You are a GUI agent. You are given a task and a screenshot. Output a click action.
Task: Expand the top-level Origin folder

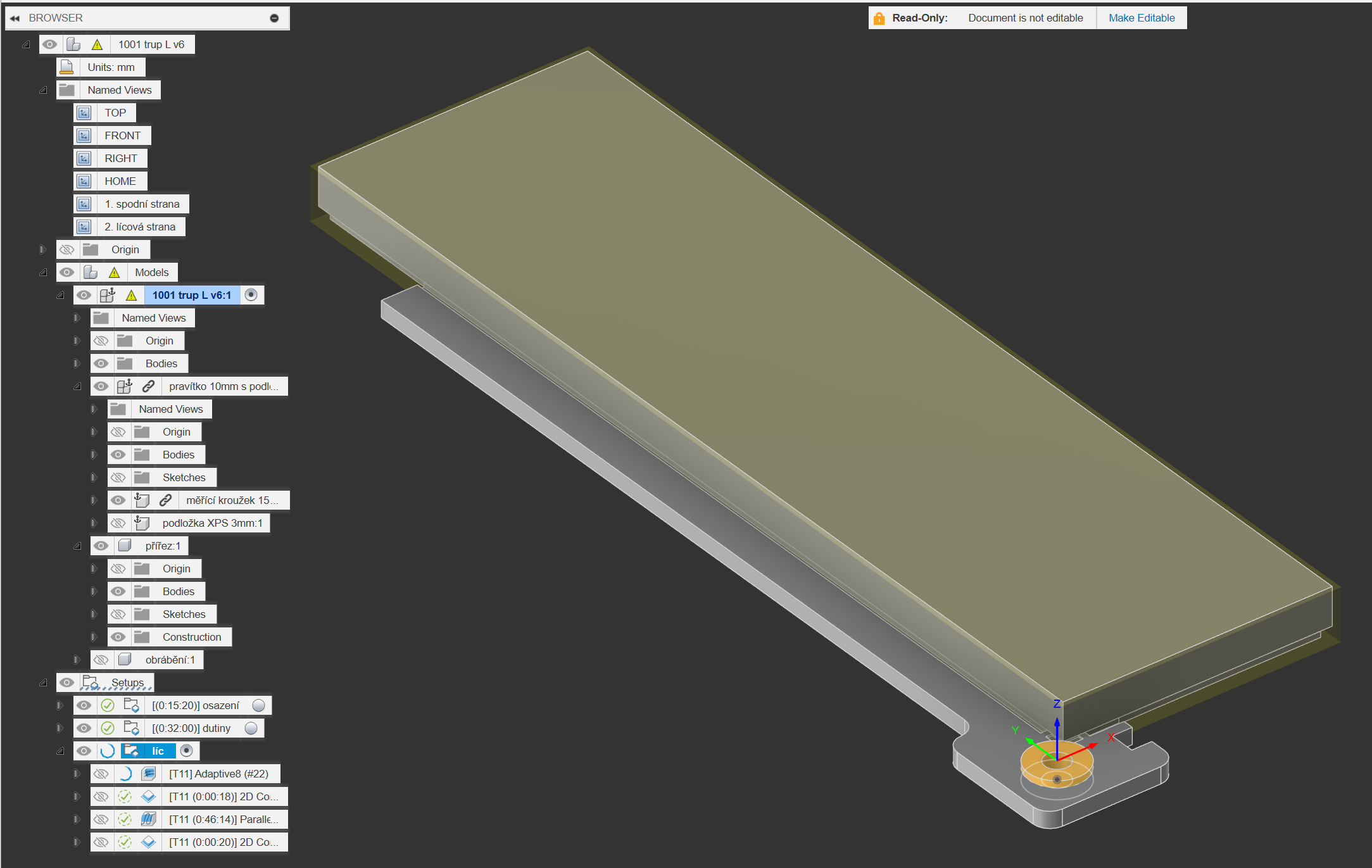point(43,249)
